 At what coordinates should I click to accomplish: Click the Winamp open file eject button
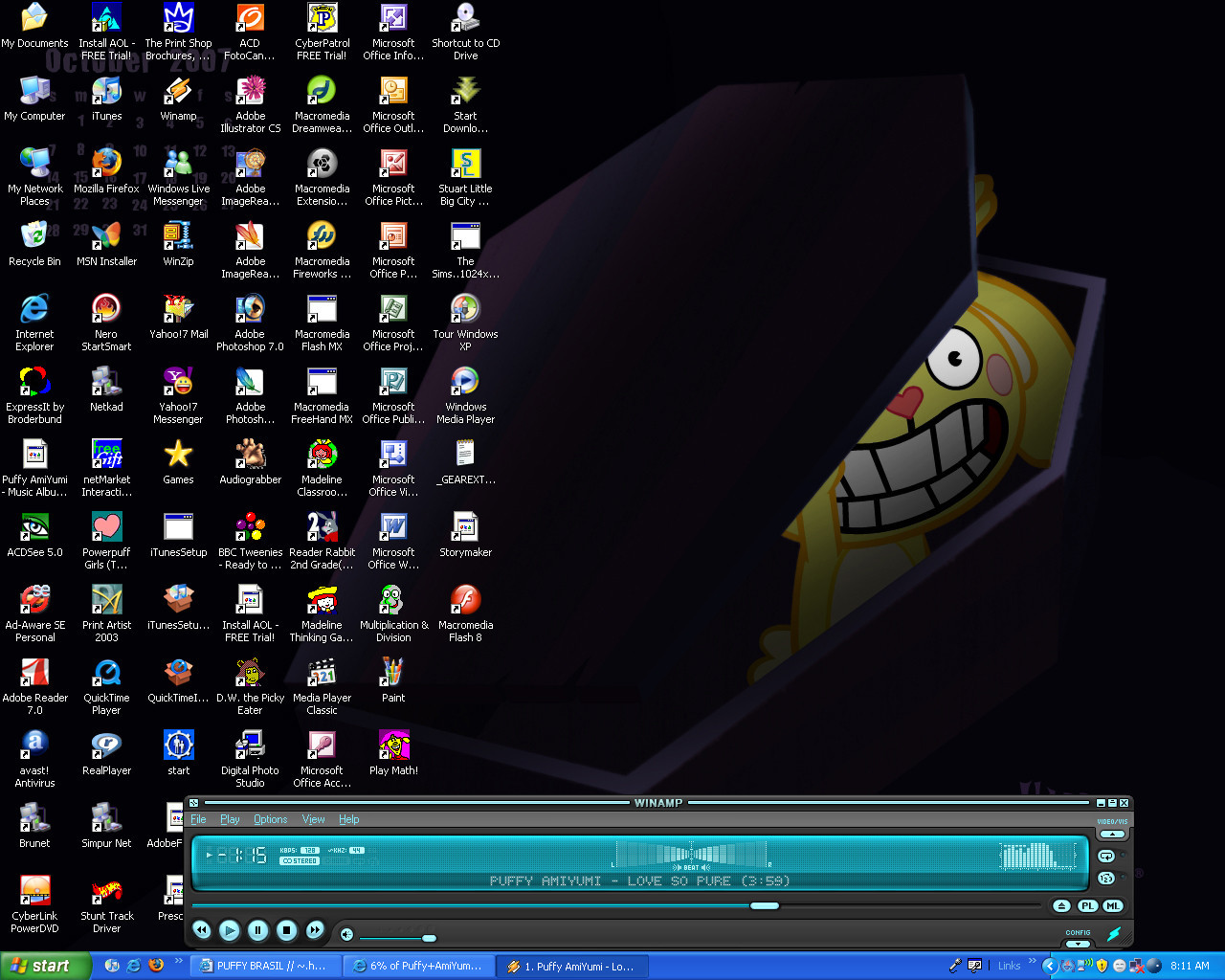coord(1061,906)
